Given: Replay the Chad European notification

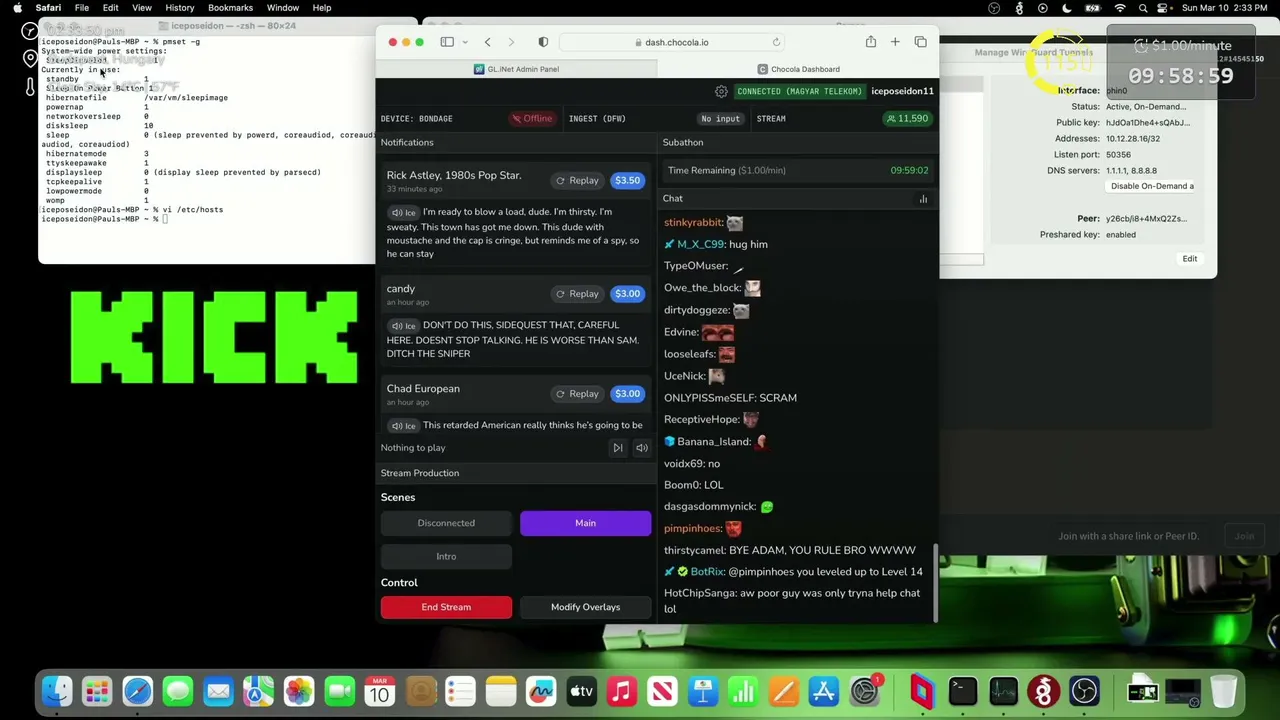Looking at the screenshot, I should pyautogui.click(x=577, y=394).
